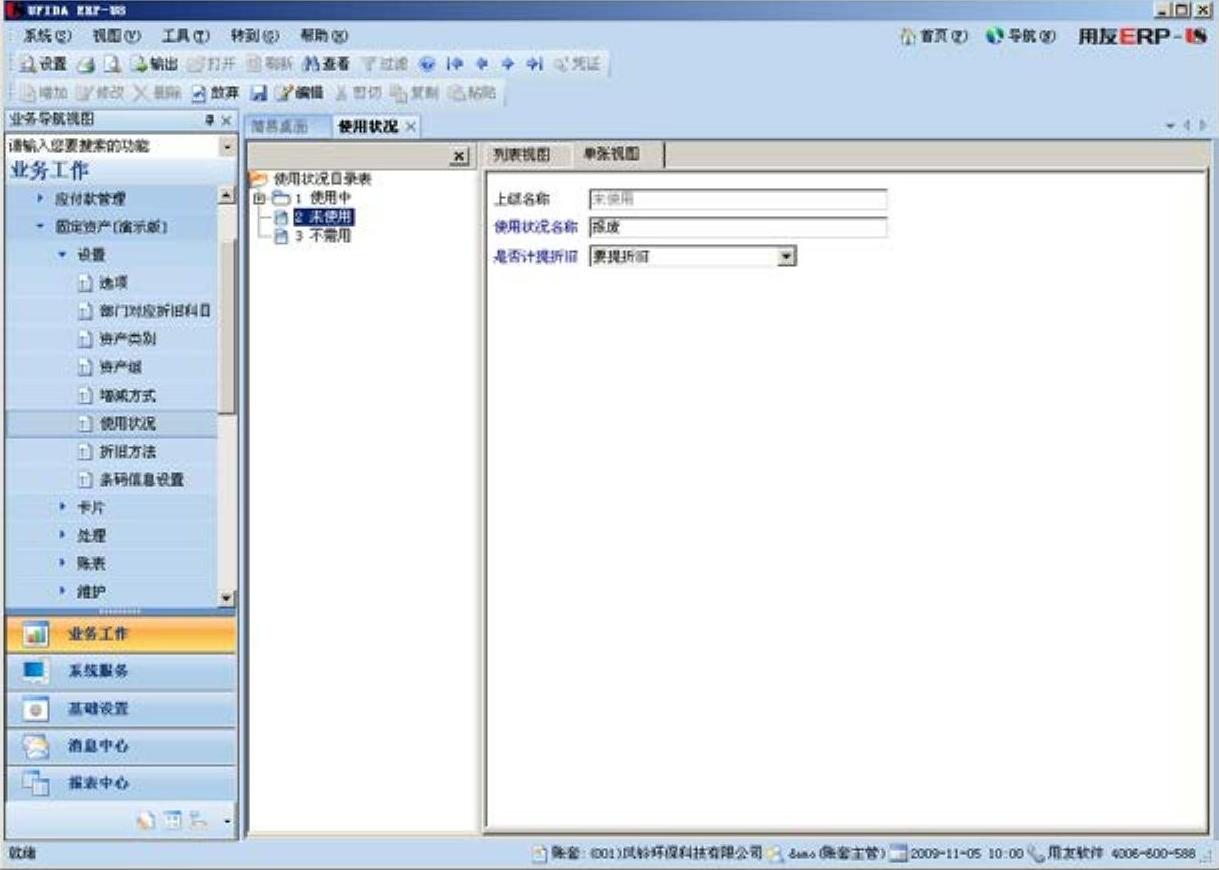
Task: Expand the 卡片 node
Action: point(61,508)
